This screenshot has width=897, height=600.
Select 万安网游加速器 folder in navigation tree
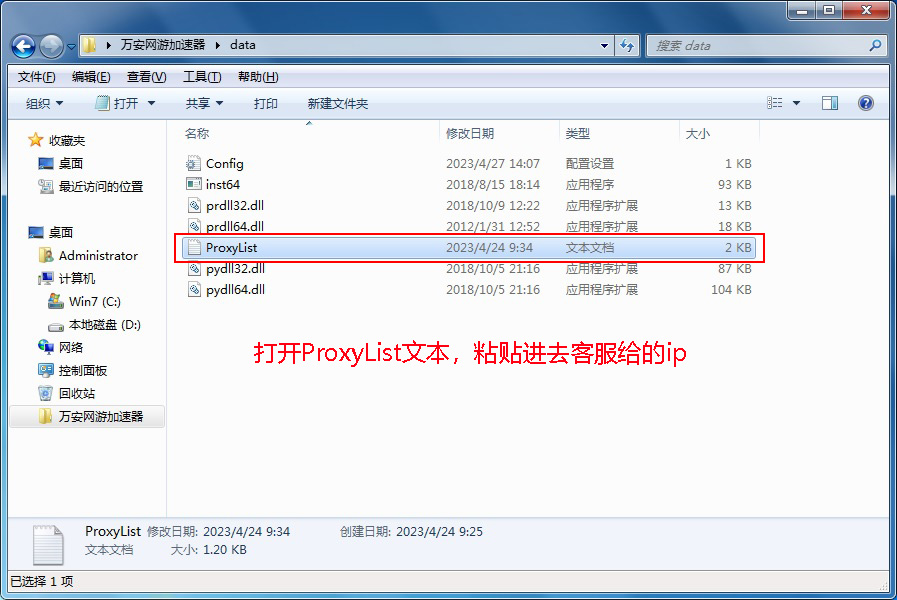click(x=101, y=416)
